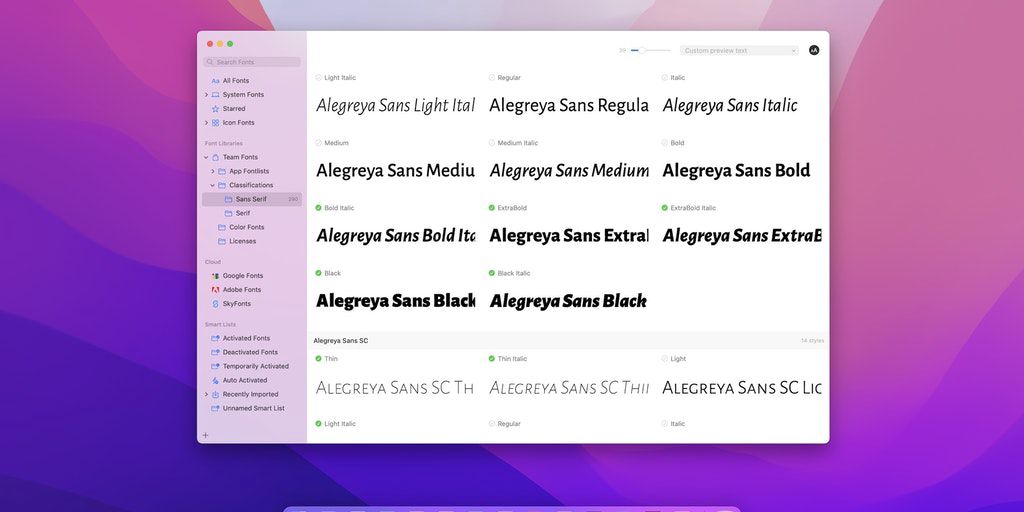Click the Unnamed Smart List icon
The image size is (1024, 512).
(x=216, y=408)
